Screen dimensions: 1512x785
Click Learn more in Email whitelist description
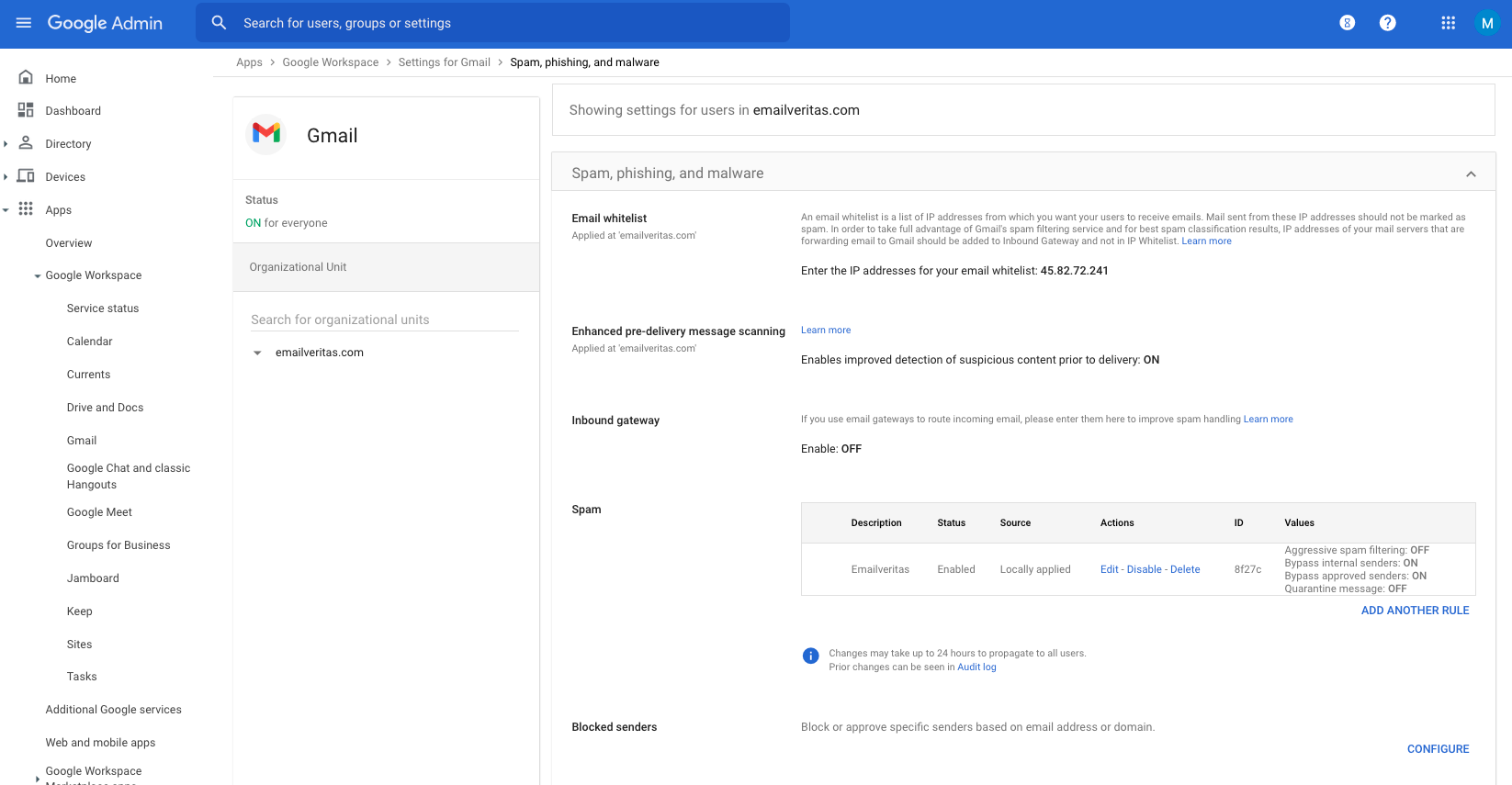pos(1206,241)
